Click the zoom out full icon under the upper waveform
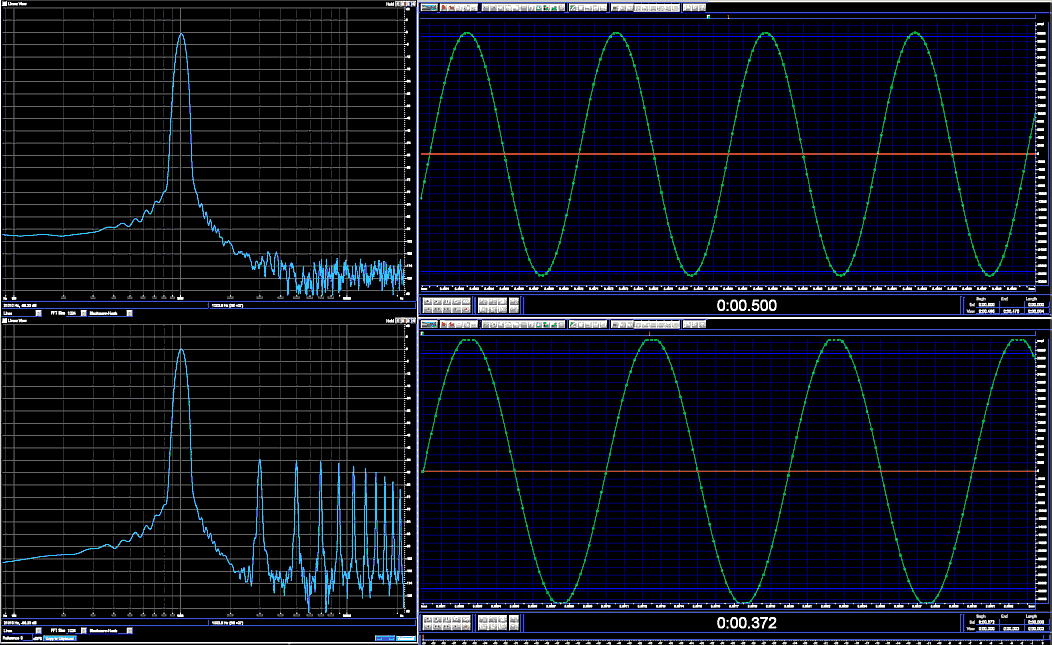 pos(503,301)
